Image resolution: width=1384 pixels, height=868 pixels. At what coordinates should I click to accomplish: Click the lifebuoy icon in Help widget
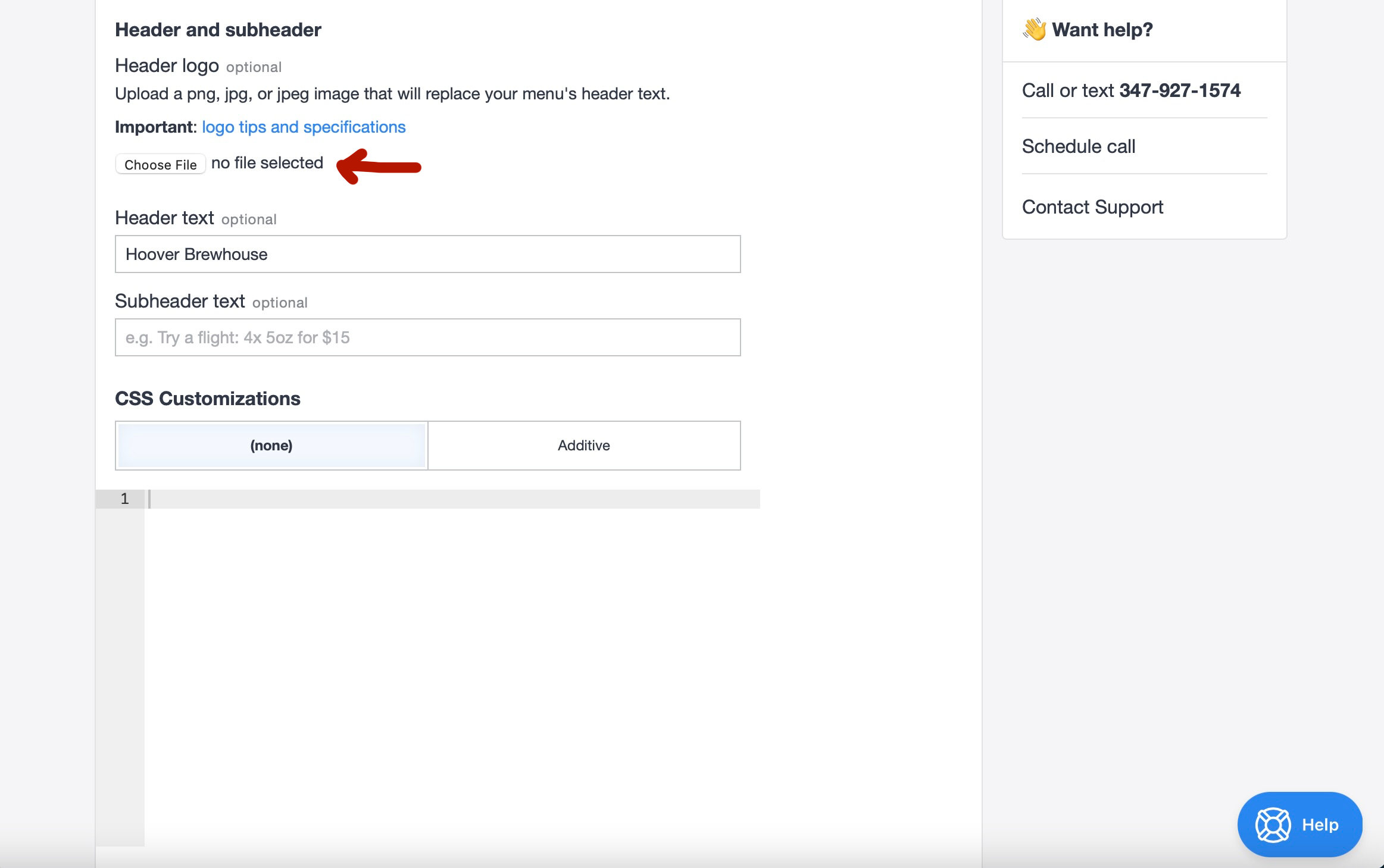coord(1273,825)
